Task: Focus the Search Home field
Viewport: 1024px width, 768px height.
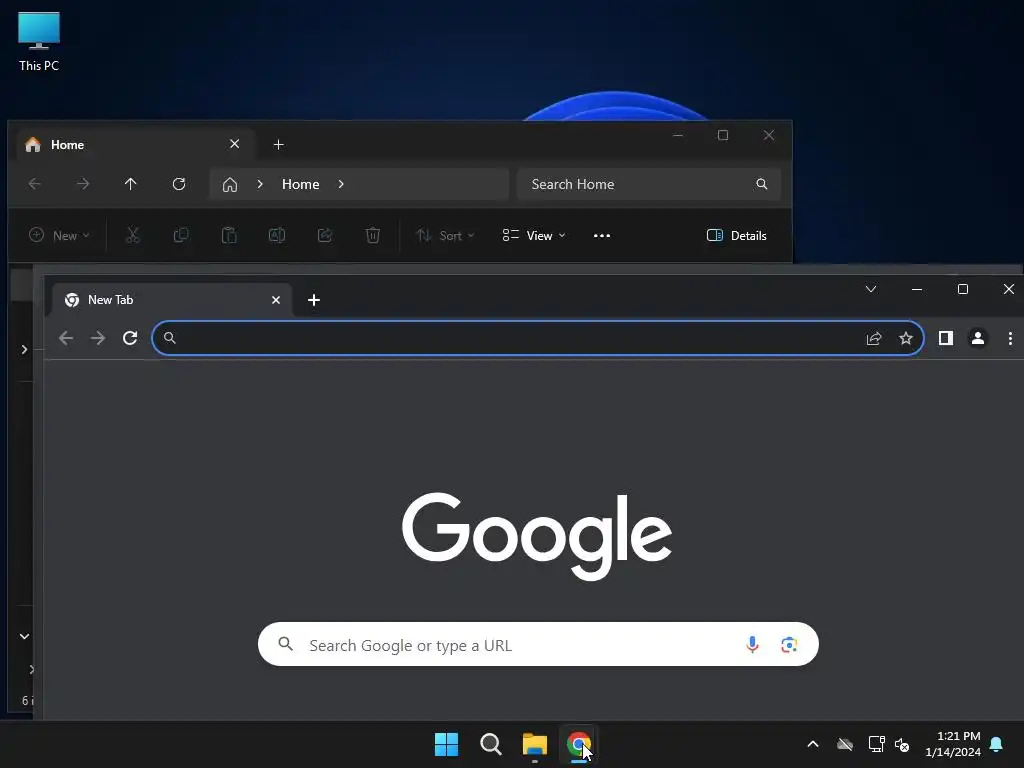Action: (x=648, y=184)
